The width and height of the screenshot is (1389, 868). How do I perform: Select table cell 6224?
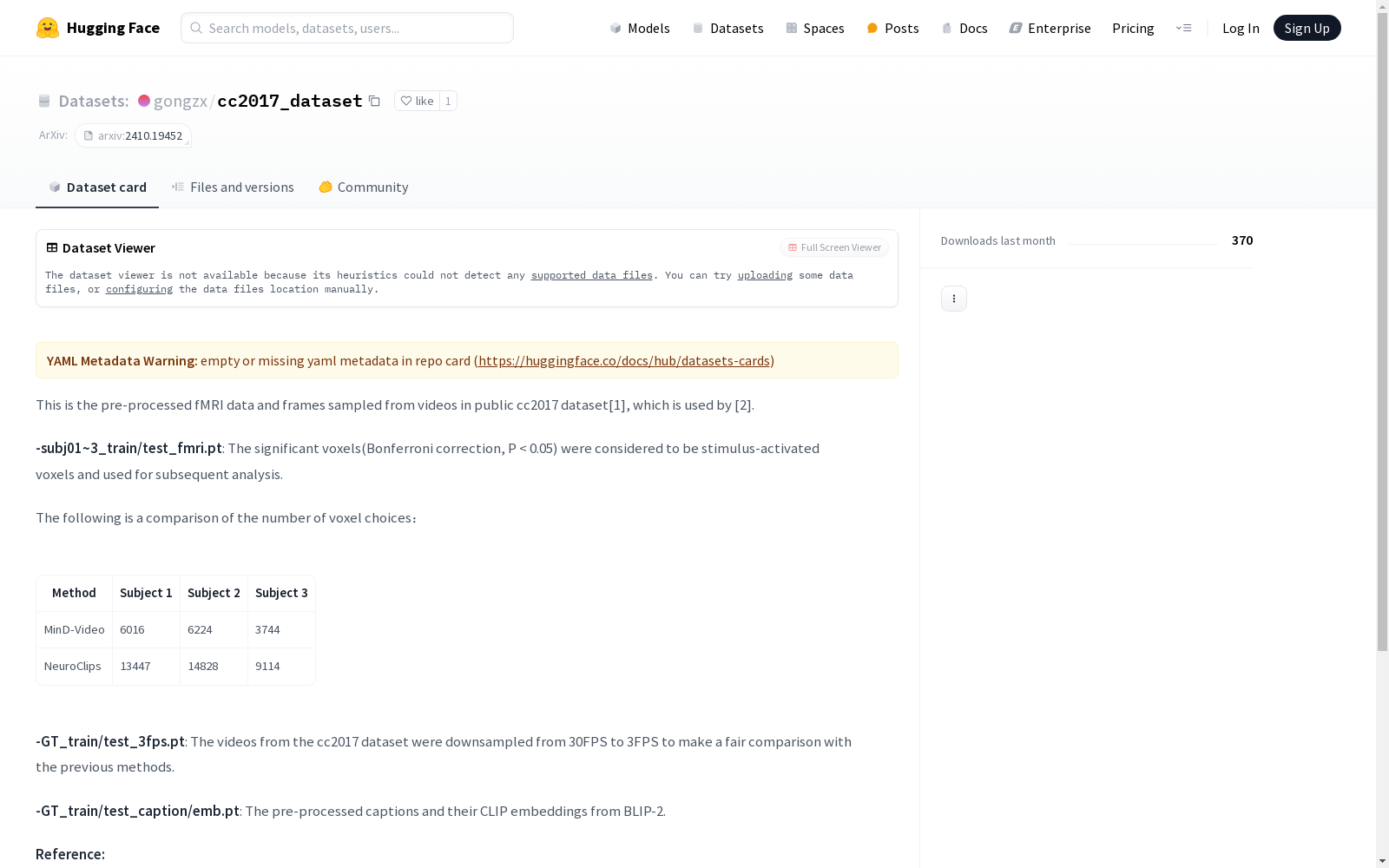click(214, 630)
